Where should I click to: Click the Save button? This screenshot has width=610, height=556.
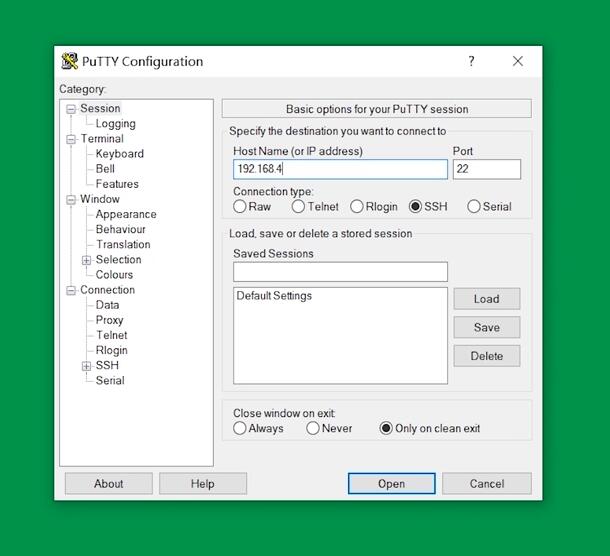pos(487,327)
